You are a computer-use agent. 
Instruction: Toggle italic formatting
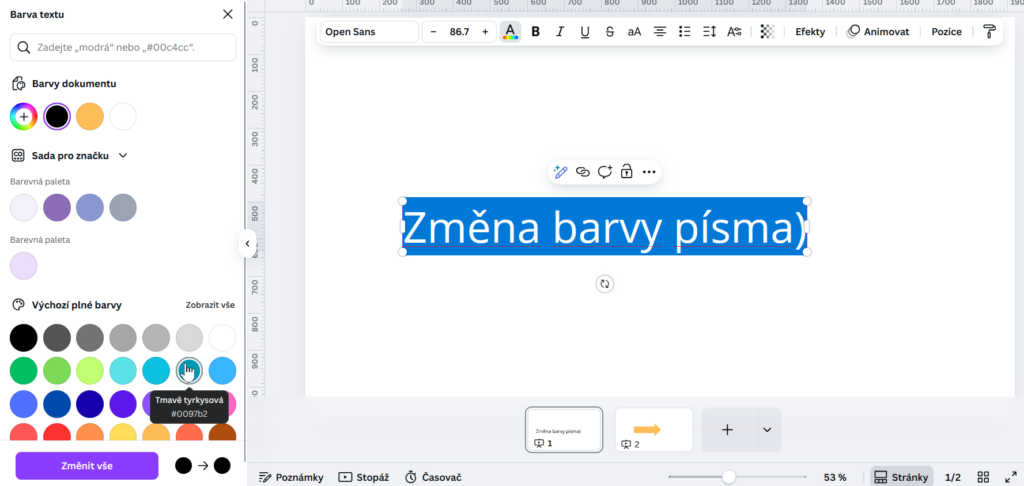[x=560, y=32]
